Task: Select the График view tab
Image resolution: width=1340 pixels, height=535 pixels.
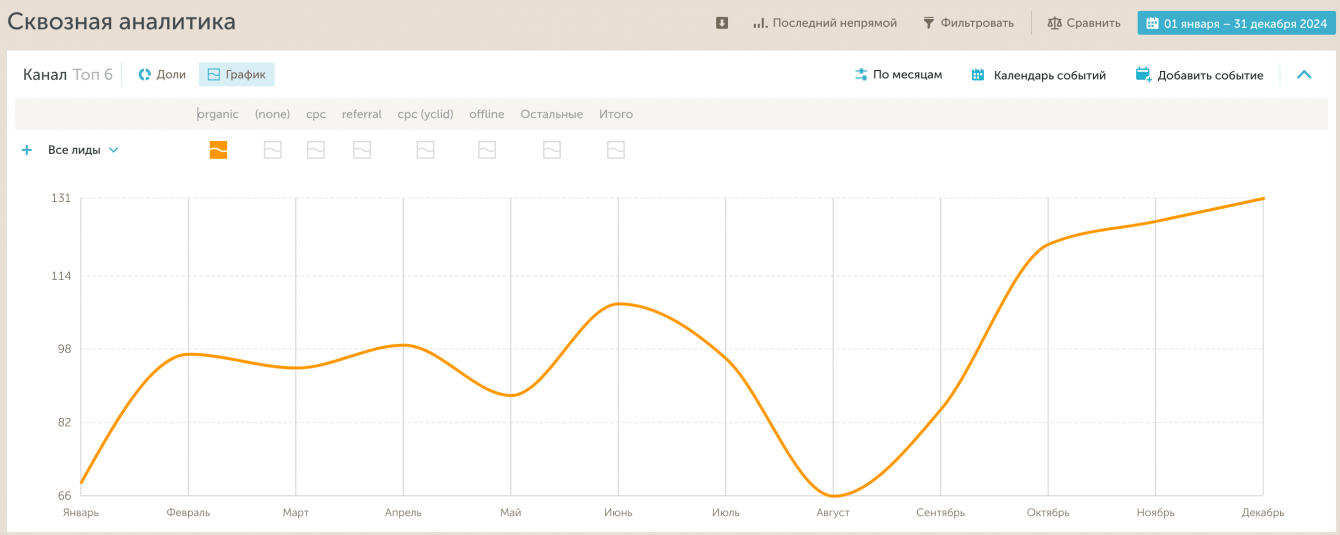Action: coord(237,75)
